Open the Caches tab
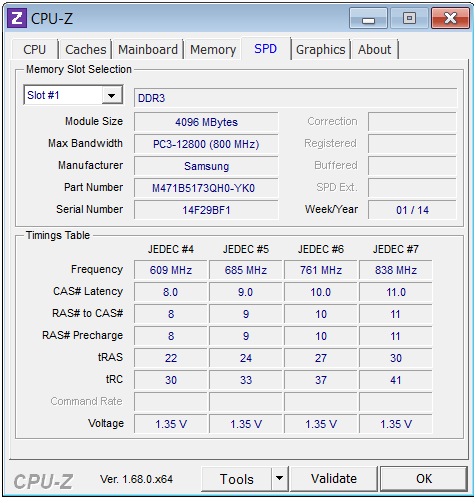This screenshot has height=498, width=474. point(86,50)
